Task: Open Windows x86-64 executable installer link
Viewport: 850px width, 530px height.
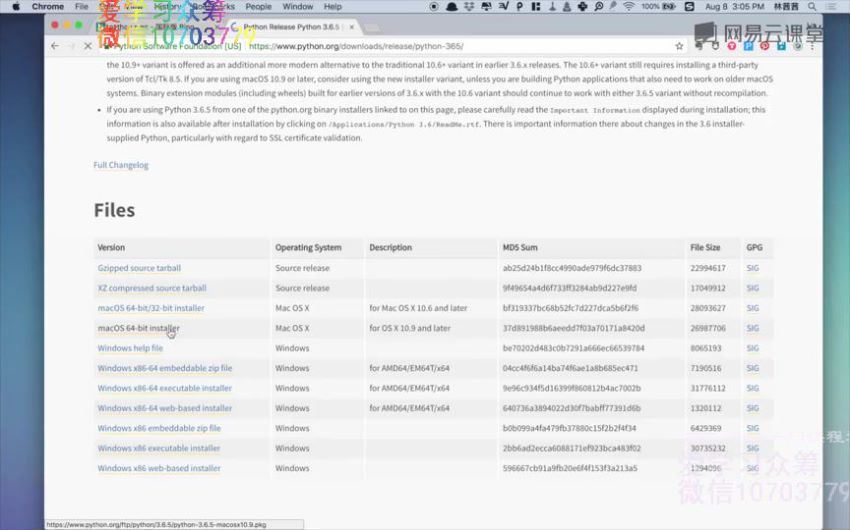Action: point(164,388)
